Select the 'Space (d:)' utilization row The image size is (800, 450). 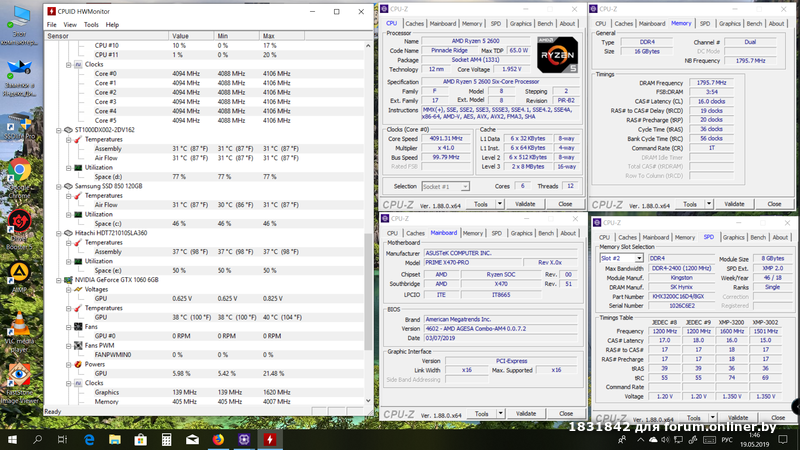pyautogui.click(x=204, y=177)
